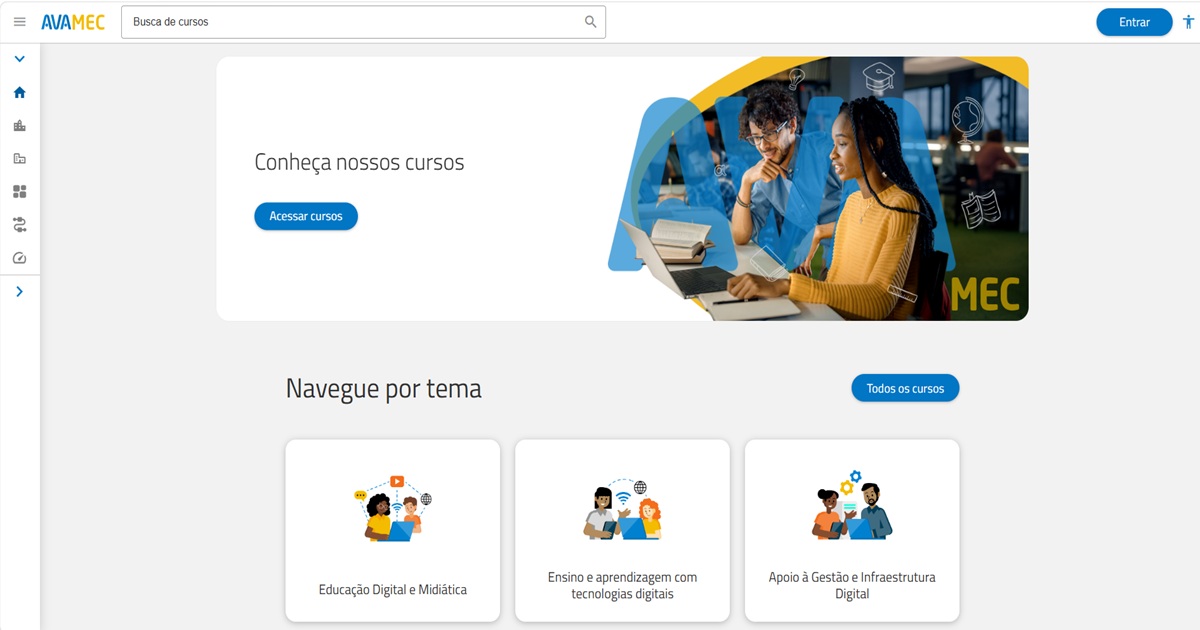1200x630 pixels.
Task: Click the Apoio à Gestão illustration
Action: point(852,506)
